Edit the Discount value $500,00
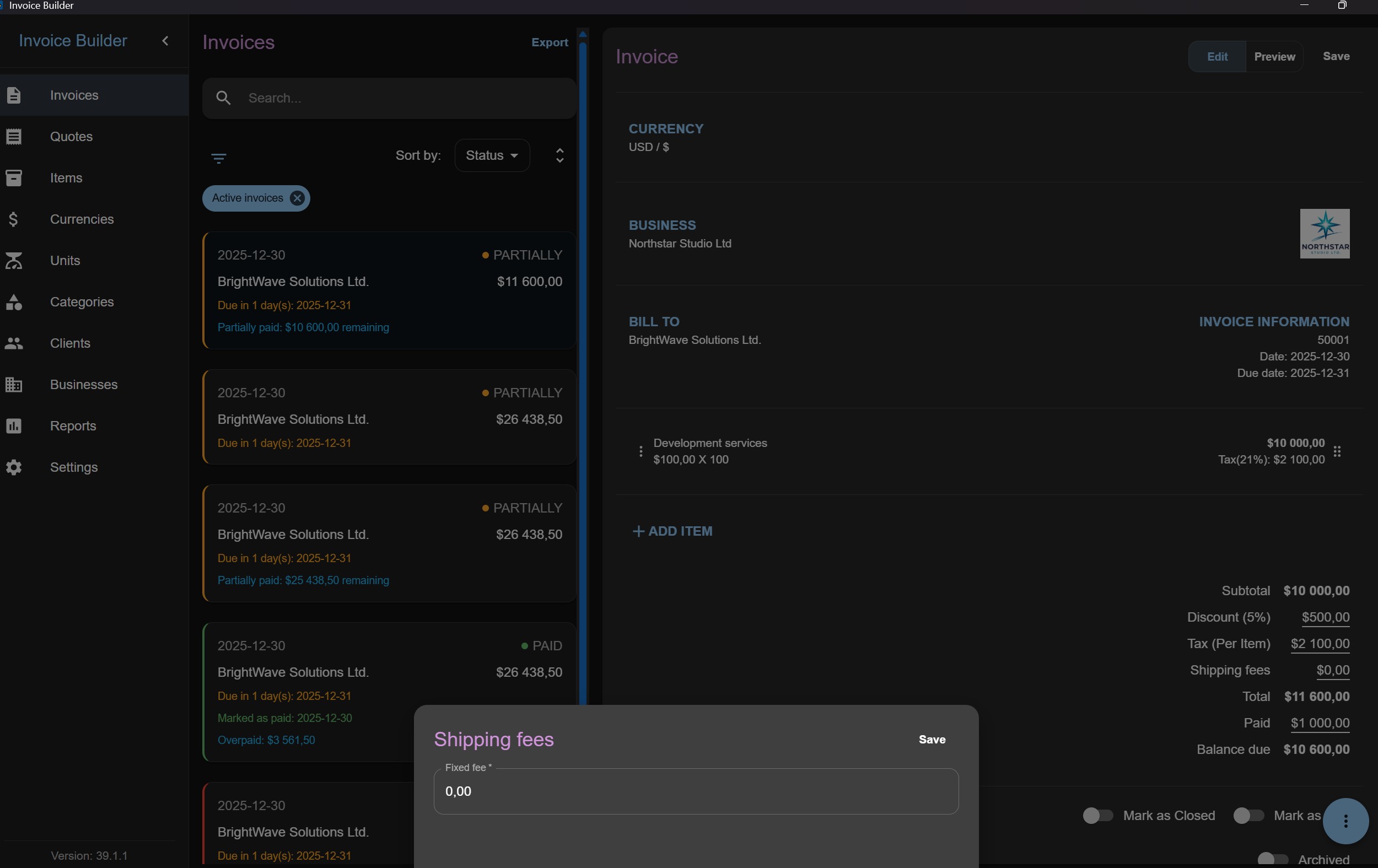This screenshot has height=868, width=1378. pos(1325,617)
